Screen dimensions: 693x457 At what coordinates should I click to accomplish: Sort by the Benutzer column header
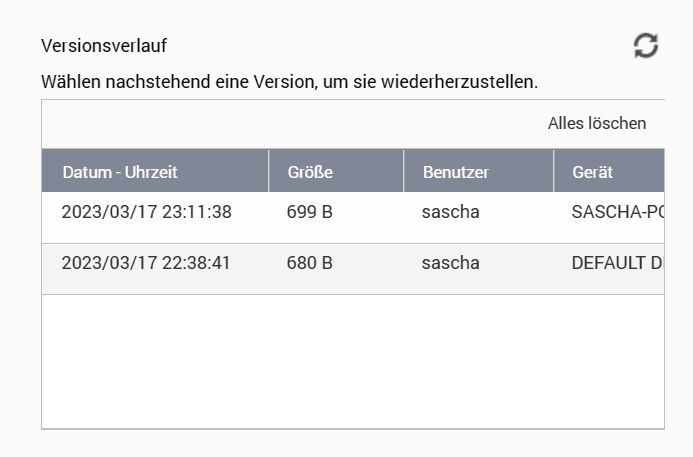(x=455, y=172)
